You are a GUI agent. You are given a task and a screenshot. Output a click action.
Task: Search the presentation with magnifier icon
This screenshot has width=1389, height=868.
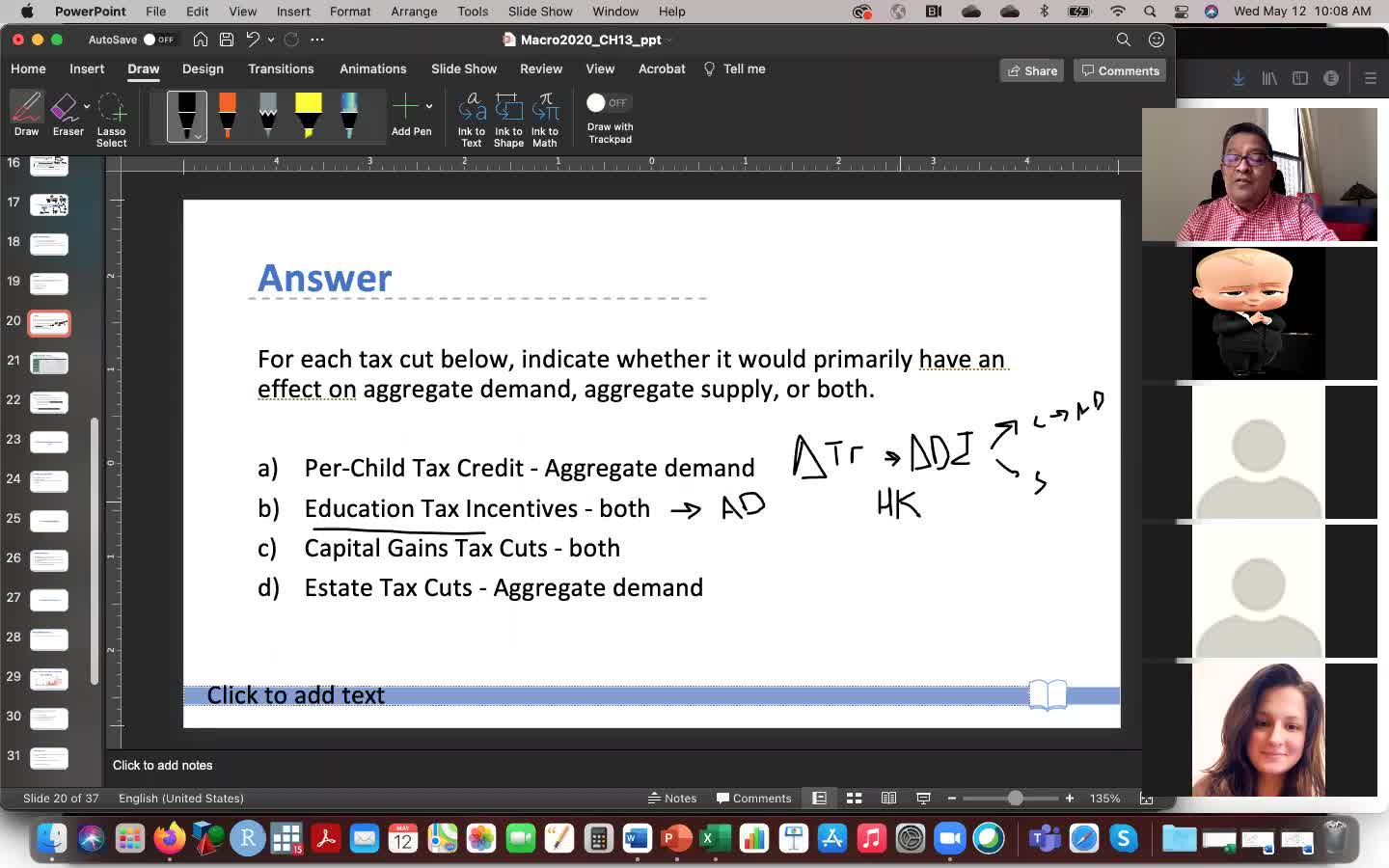(x=1124, y=40)
